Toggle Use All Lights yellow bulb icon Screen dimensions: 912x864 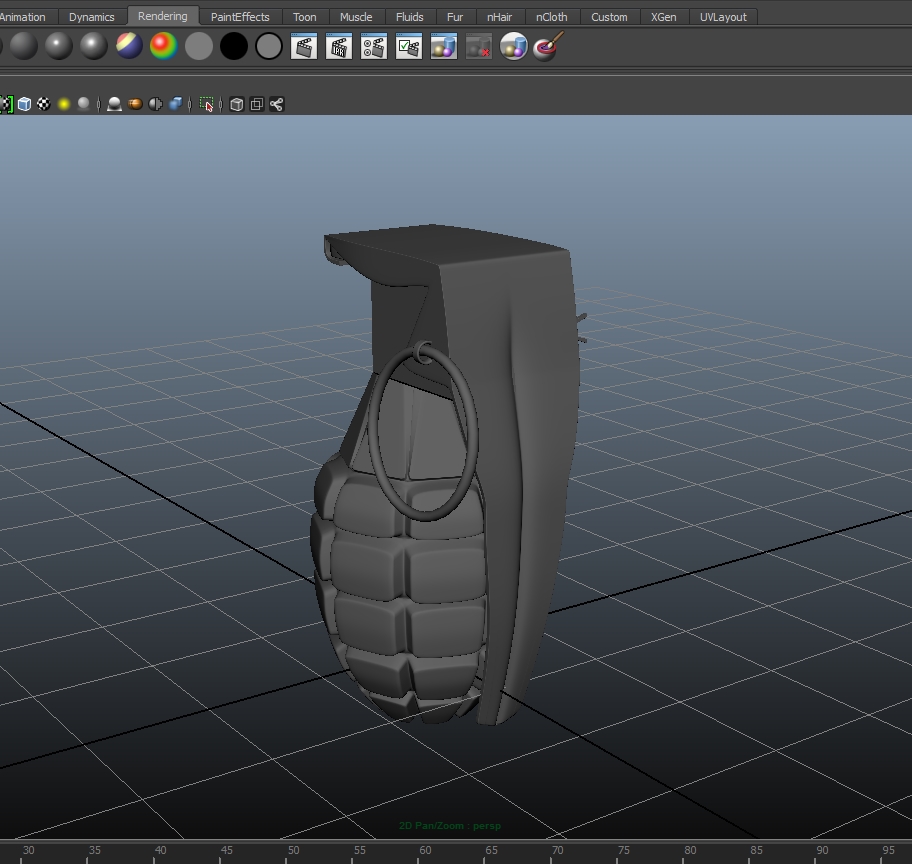(64, 104)
